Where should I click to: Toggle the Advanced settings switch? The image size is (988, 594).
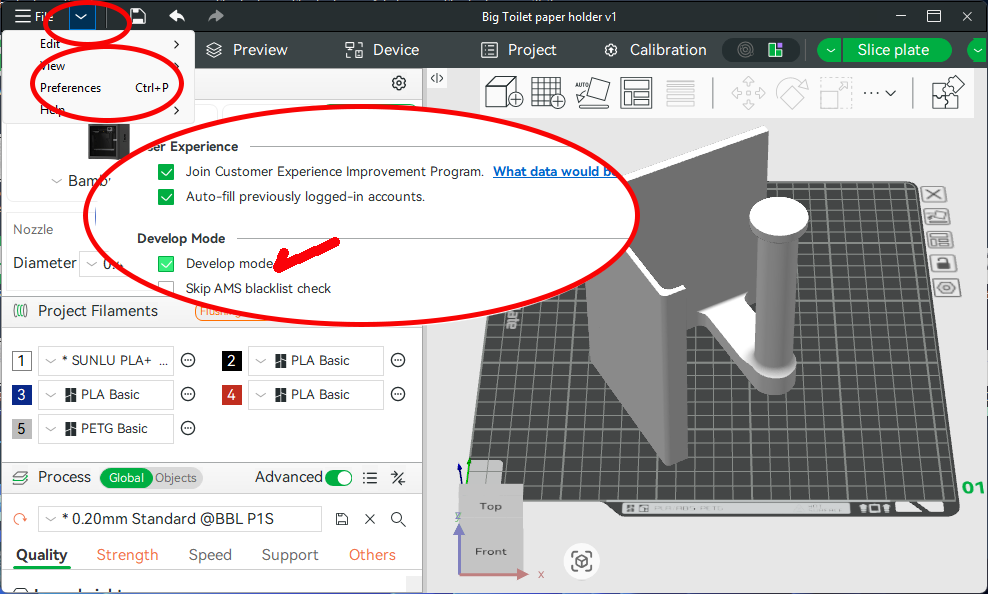339,478
